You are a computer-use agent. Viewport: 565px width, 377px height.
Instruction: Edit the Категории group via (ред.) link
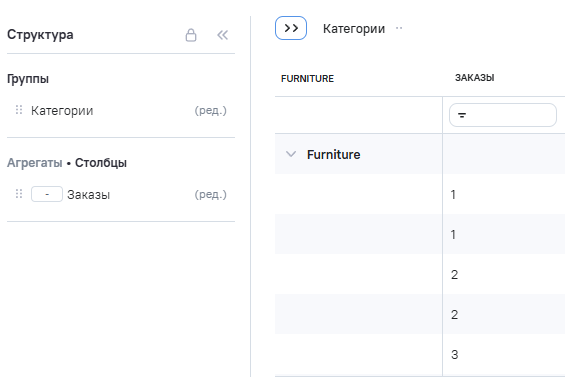tap(210, 110)
